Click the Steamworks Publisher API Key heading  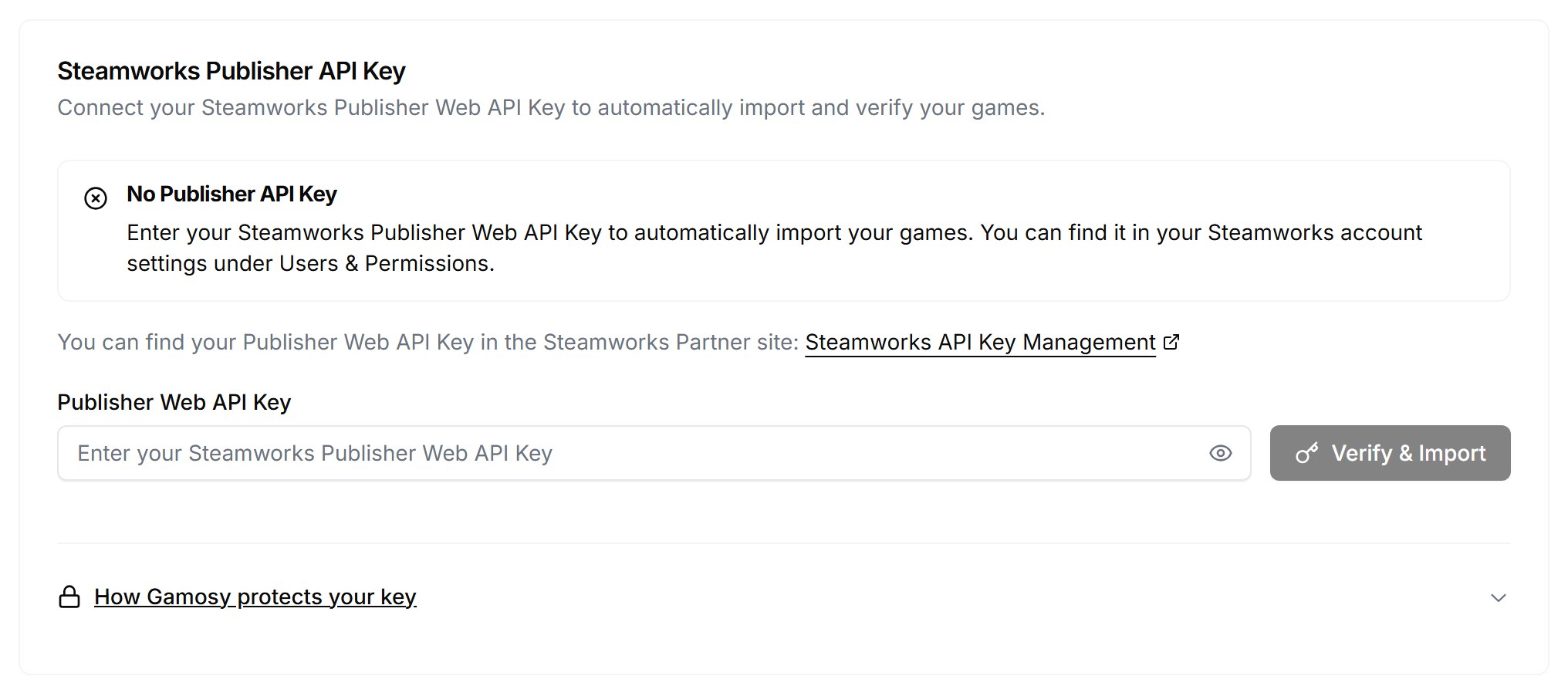tap(231, 71)
